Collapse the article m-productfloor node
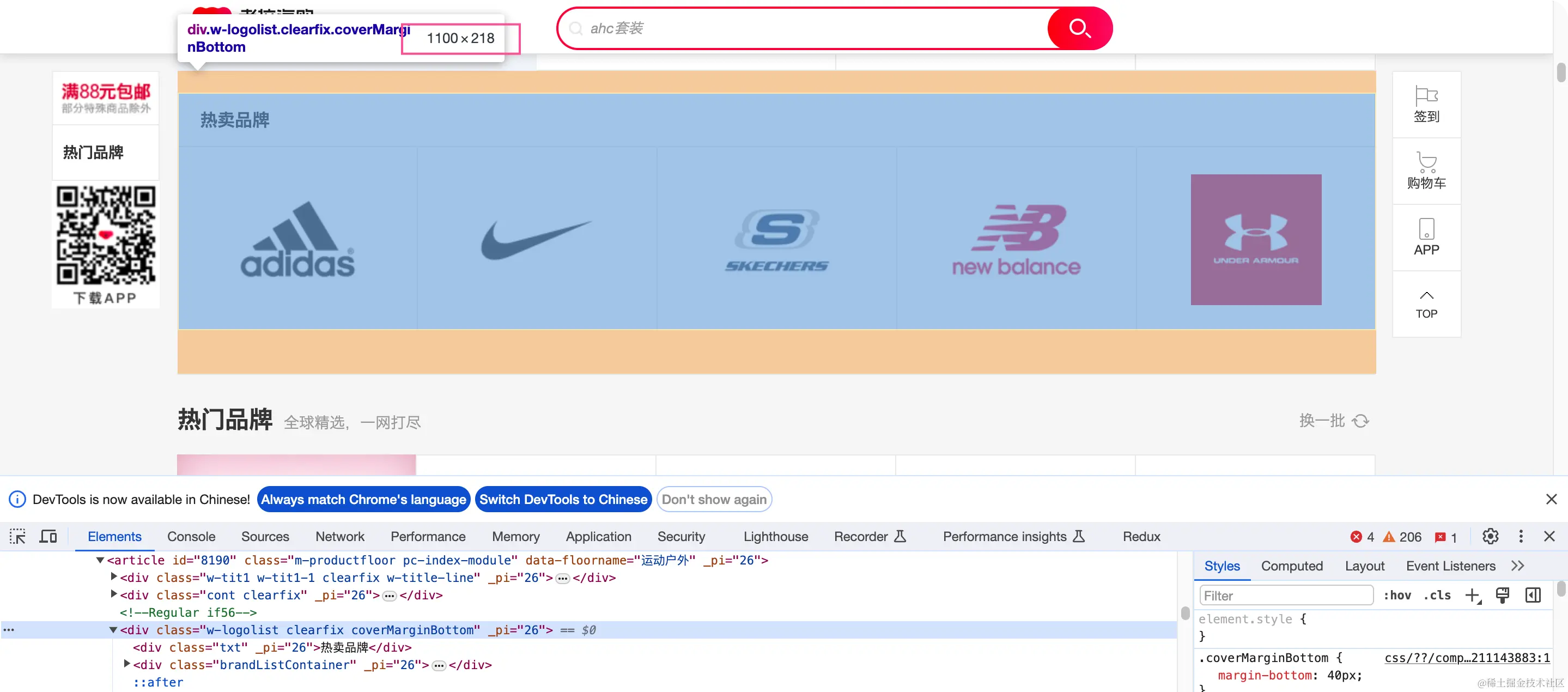The width and height of the screenshot is (1568, 692). 100,560
